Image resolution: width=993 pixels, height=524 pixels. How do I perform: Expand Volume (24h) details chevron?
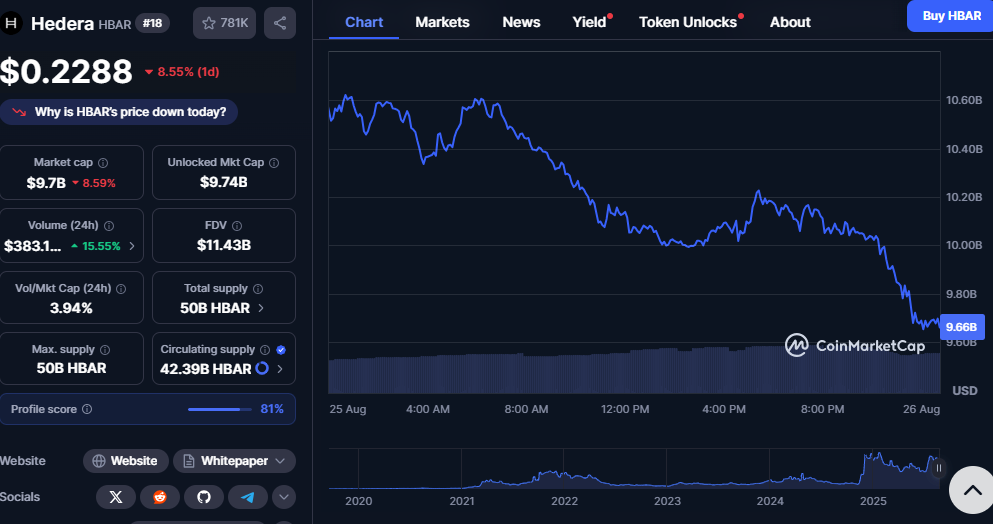pyautogui.click(x=132, y=246)
